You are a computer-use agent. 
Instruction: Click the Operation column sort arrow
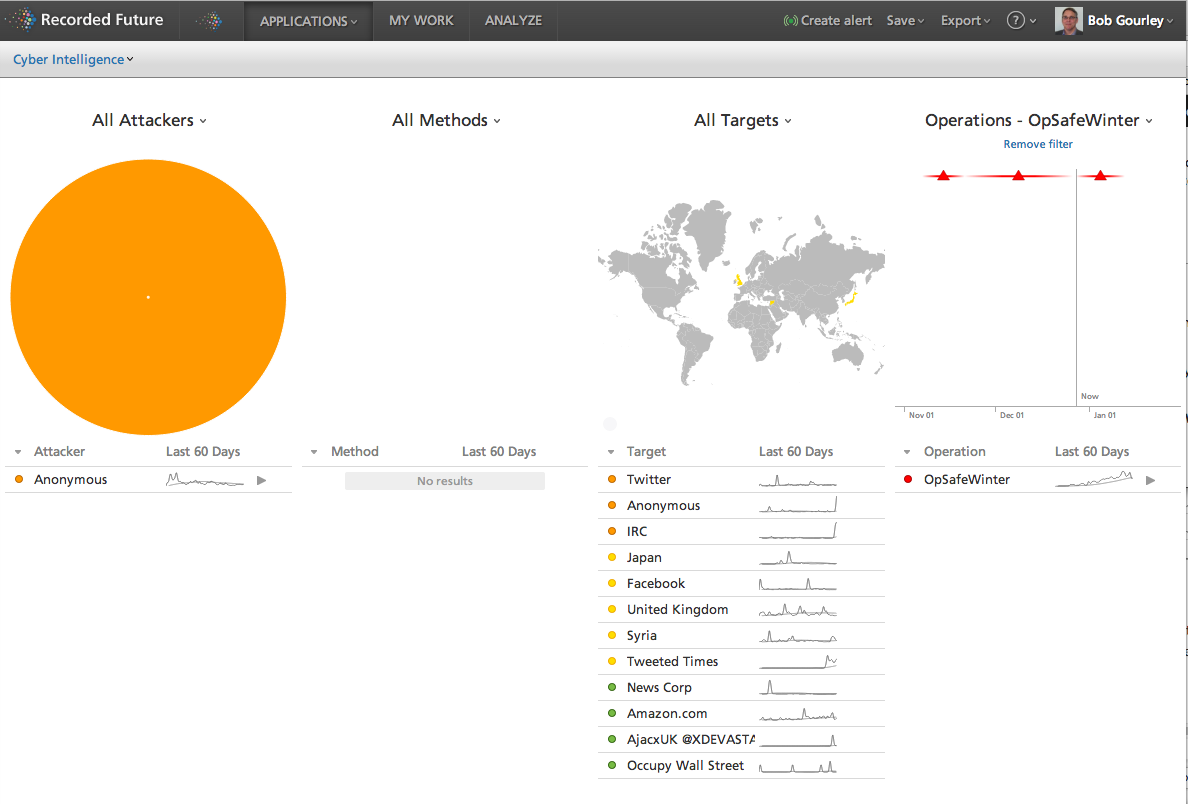pos(907,452)
